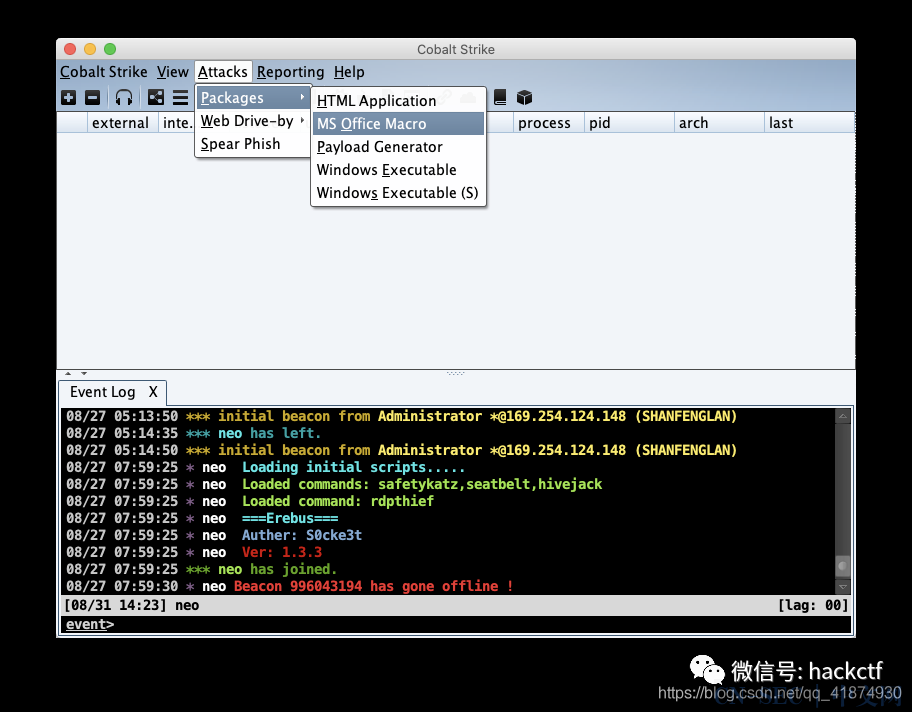912x712 pixels.
Task: Click event log scrollbar down arrow
Action: 842,586
